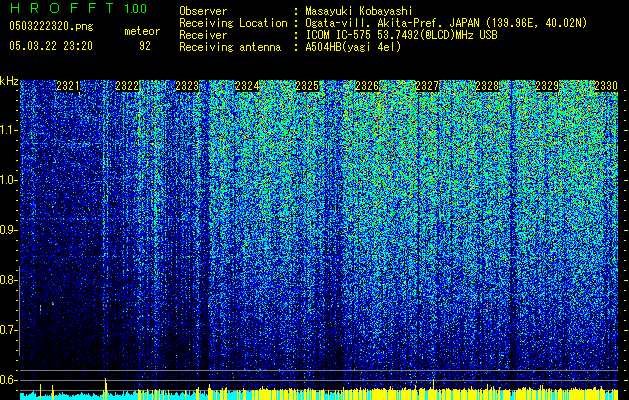Click the 2322 time marker

(x=127, y=86)
